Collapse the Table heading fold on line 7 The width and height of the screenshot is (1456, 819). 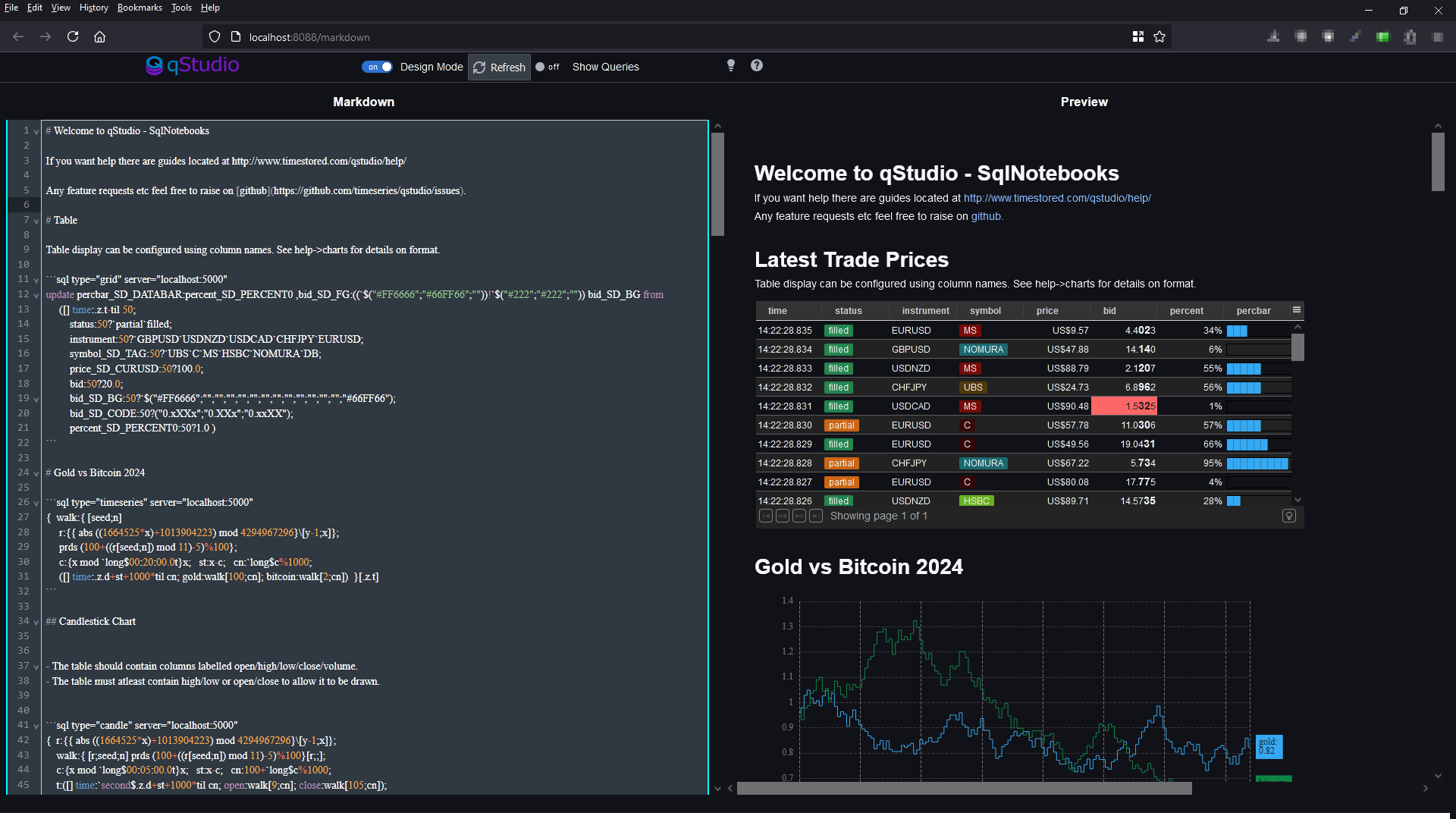coord(36,221)
